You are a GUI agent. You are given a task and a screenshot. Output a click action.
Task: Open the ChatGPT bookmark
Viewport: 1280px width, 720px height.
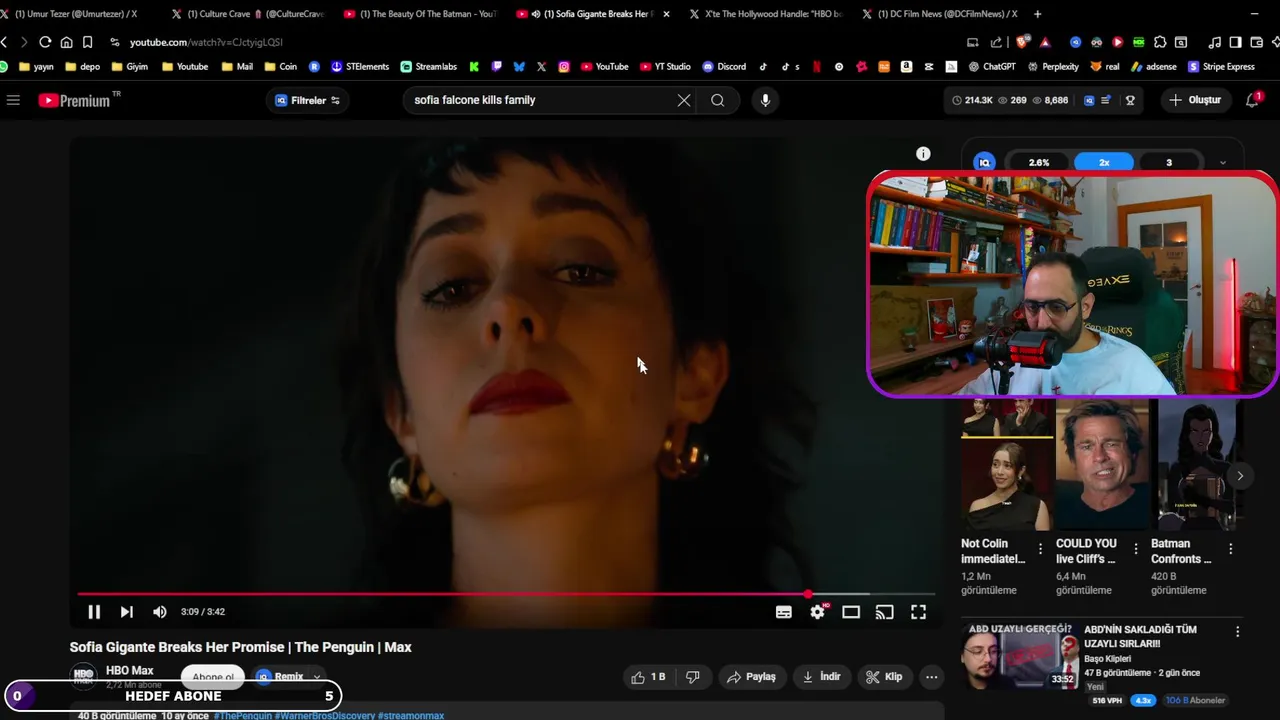[991, 67]
